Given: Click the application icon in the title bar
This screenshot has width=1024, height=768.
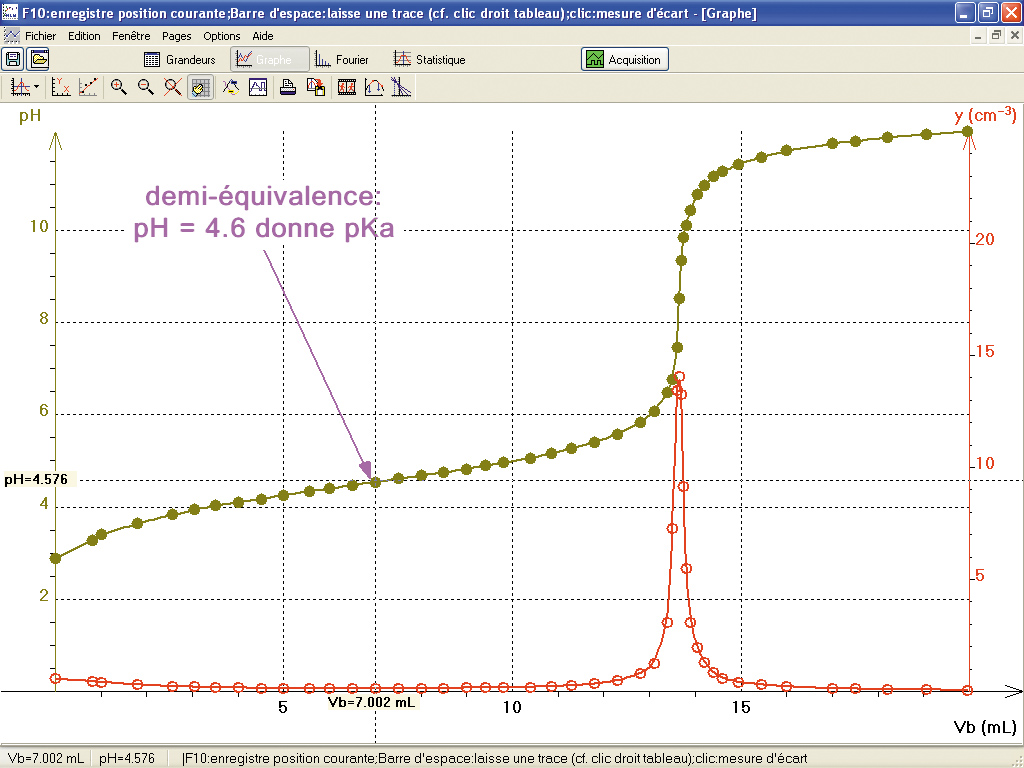Looking at the screenshot, I should [x=10, y=12].
